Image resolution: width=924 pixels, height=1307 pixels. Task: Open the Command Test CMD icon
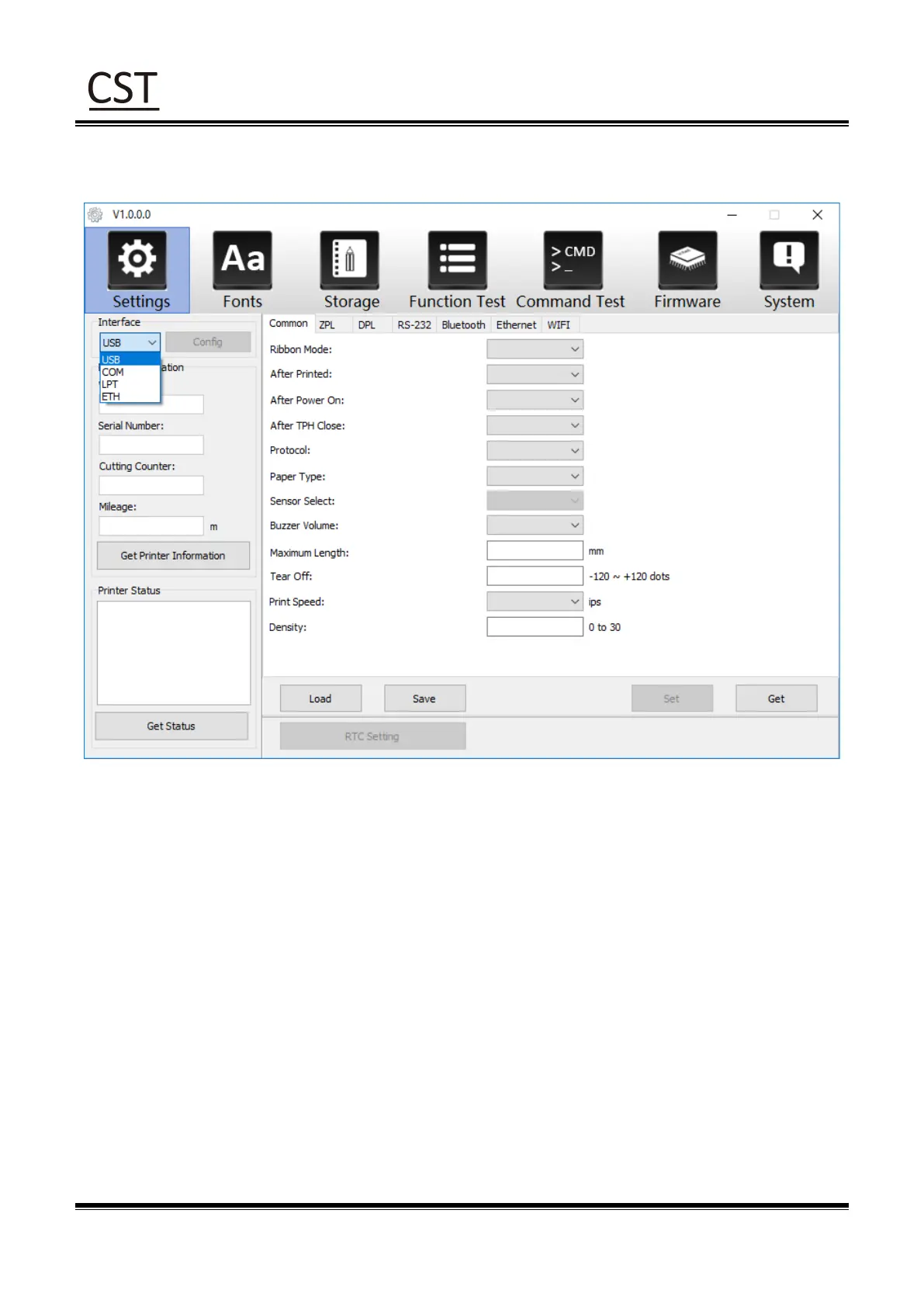(573, 260)
